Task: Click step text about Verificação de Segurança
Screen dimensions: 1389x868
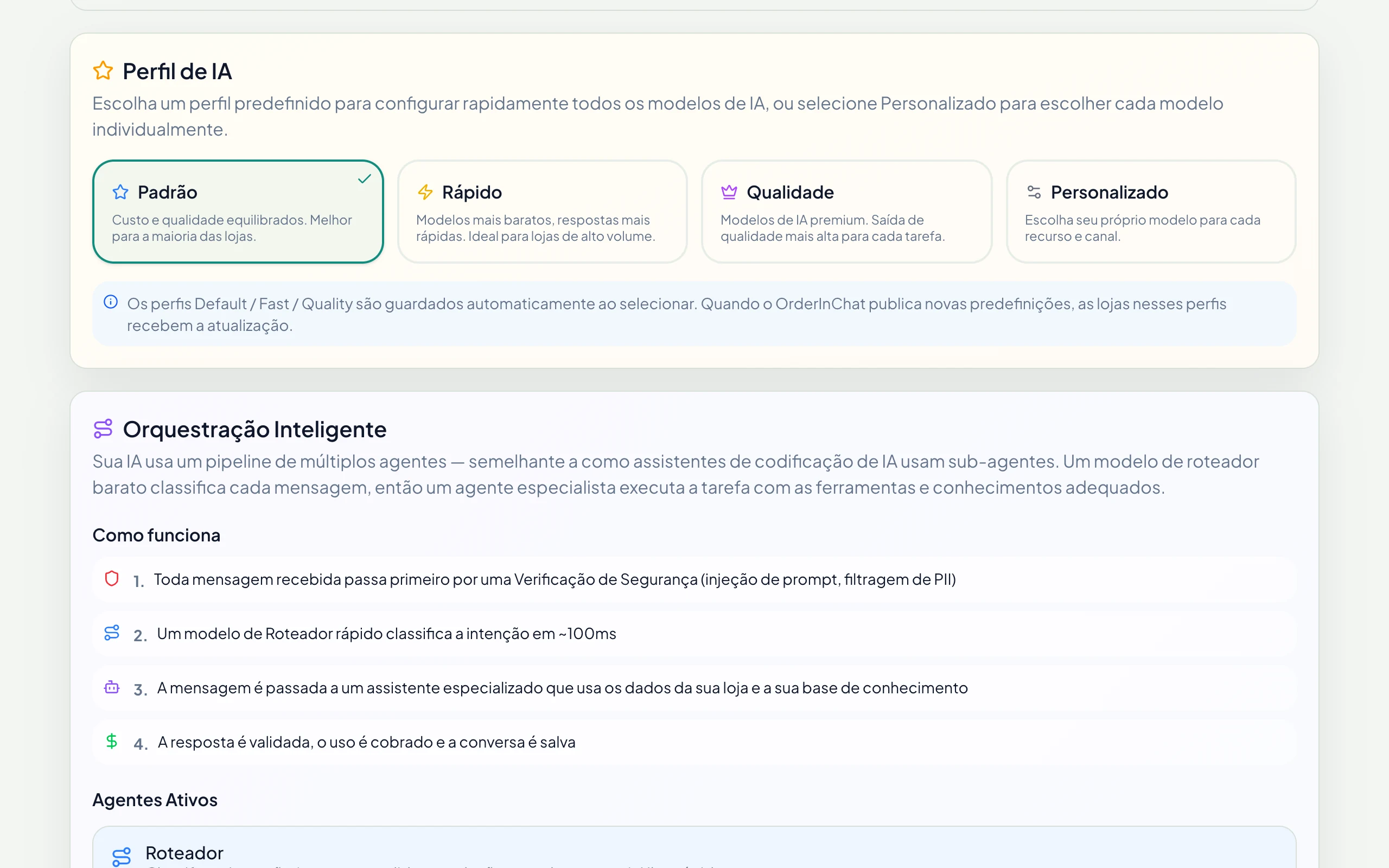Action: point(555,579)
